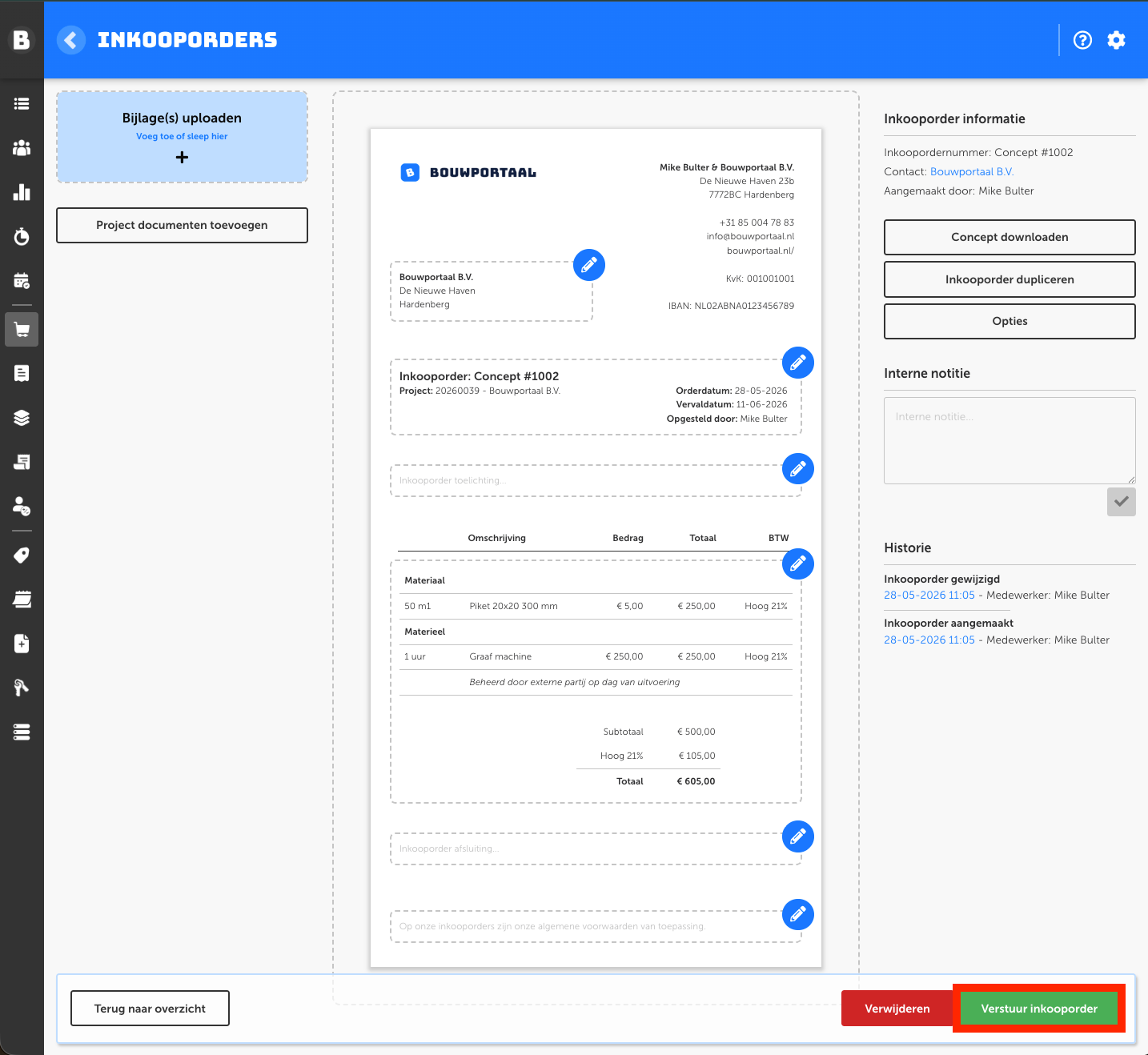Image resolution: width=1148 pixels, height=1055 pixels.
Task: Click pencil beside Inkooporder afsluiting field
Action: tap(798, 836)
